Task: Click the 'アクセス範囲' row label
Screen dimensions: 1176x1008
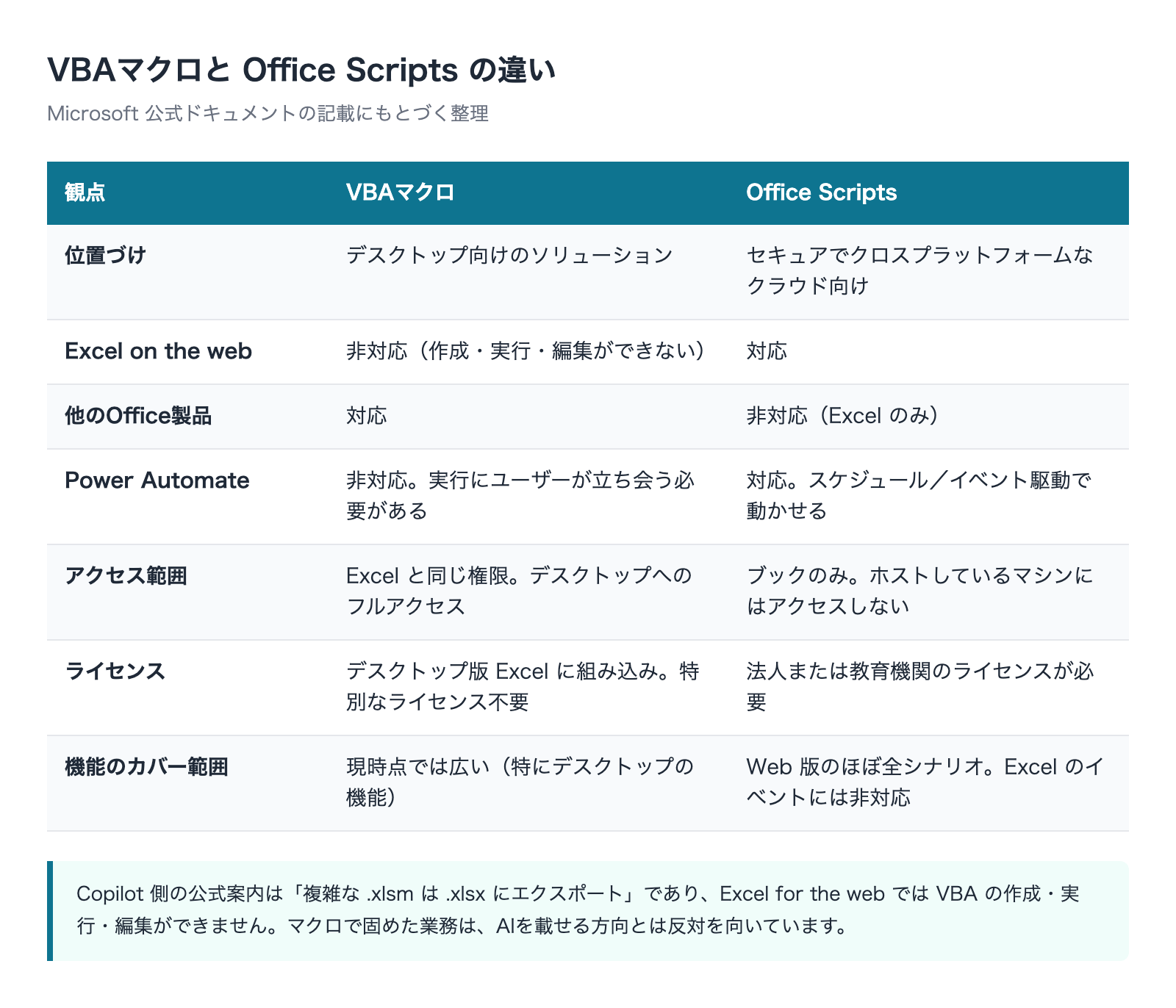Action: [126, 576]
